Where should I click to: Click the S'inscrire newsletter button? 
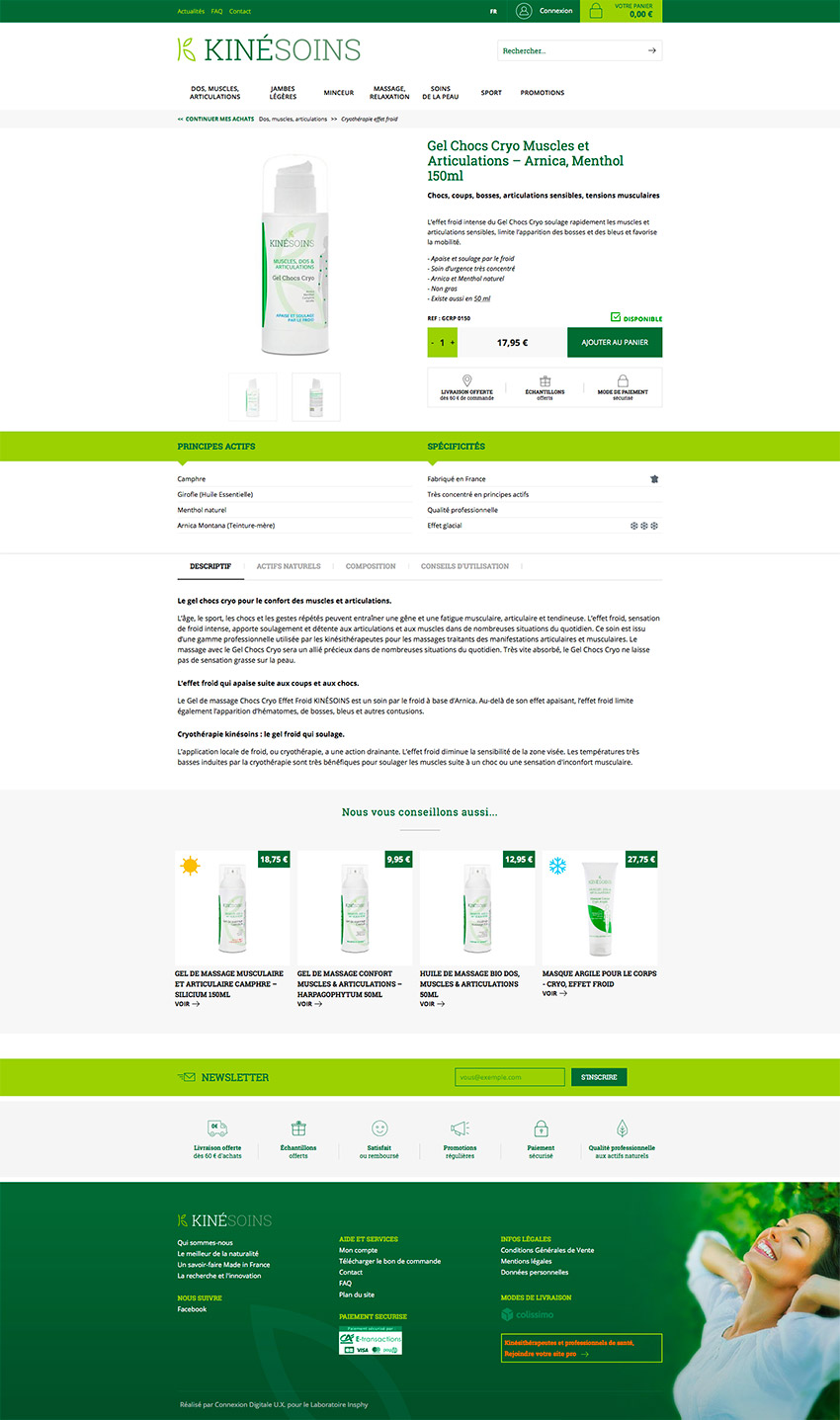tap(599, 1077)
